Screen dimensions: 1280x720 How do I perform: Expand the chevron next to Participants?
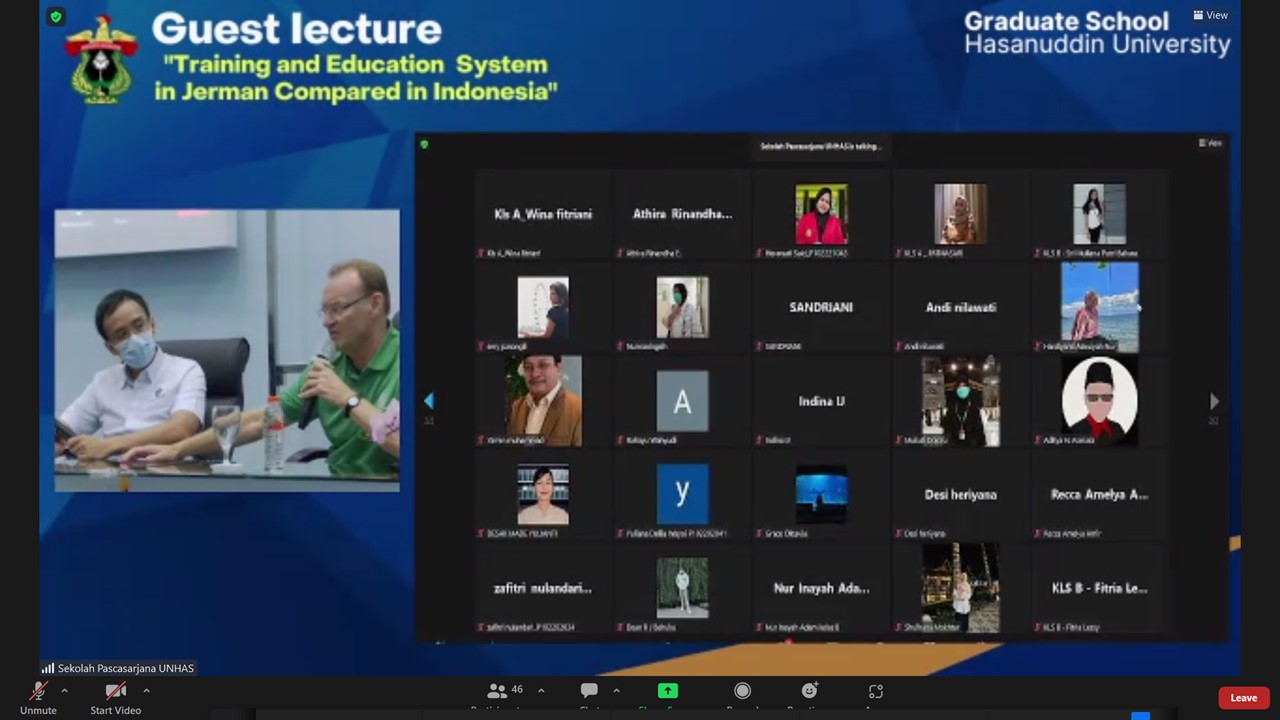(541, 691)
